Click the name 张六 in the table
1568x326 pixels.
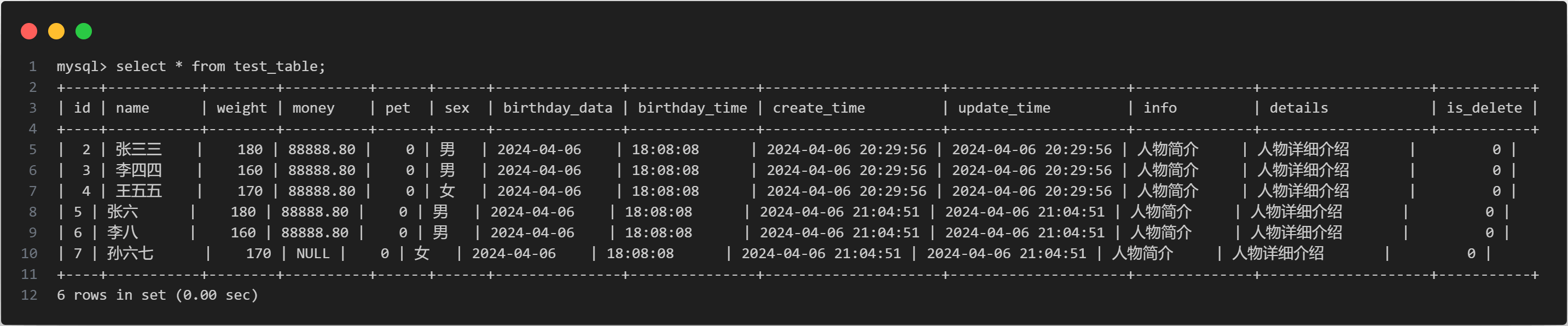[123, 212]
